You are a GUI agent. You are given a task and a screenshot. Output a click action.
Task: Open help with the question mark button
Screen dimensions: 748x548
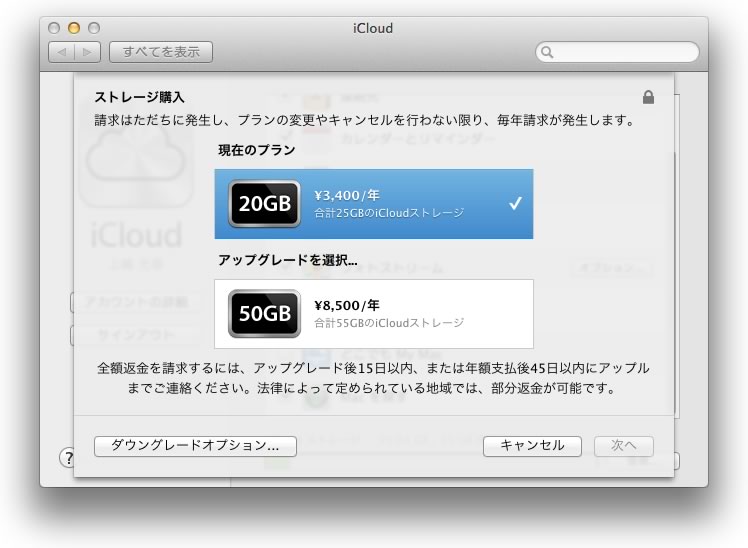point(67,458)
